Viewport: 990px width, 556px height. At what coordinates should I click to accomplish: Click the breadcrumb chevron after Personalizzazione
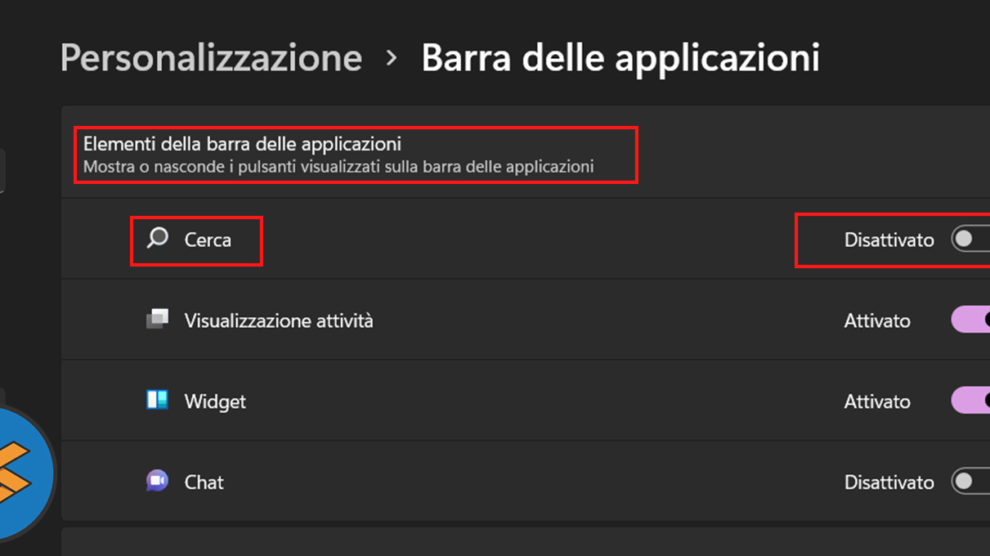tap(392, 58)
